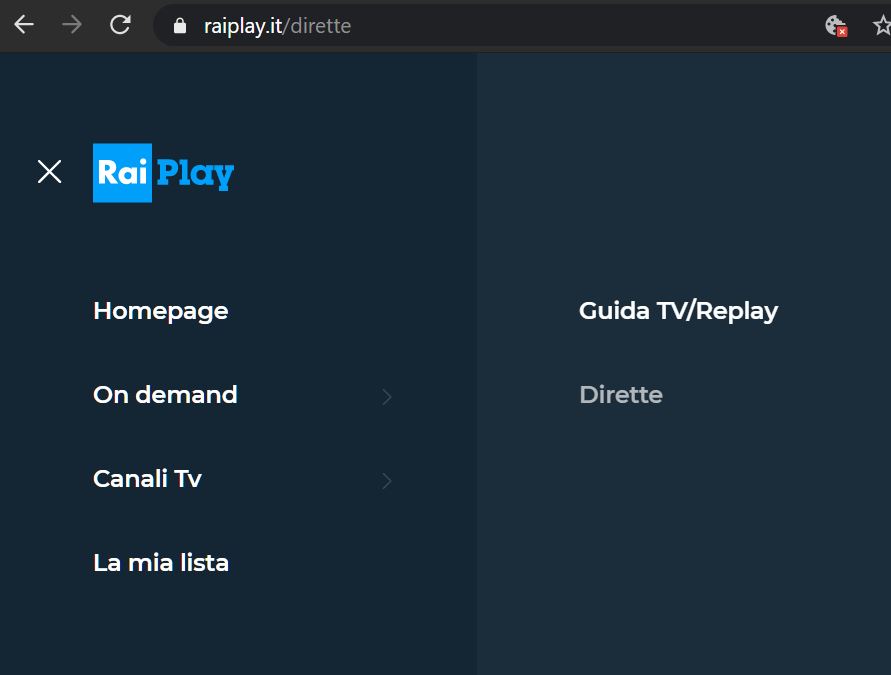Viewport: 891px width, 675px height.
Task: Reload the page with the refresh icon
Action: [120, 25]
